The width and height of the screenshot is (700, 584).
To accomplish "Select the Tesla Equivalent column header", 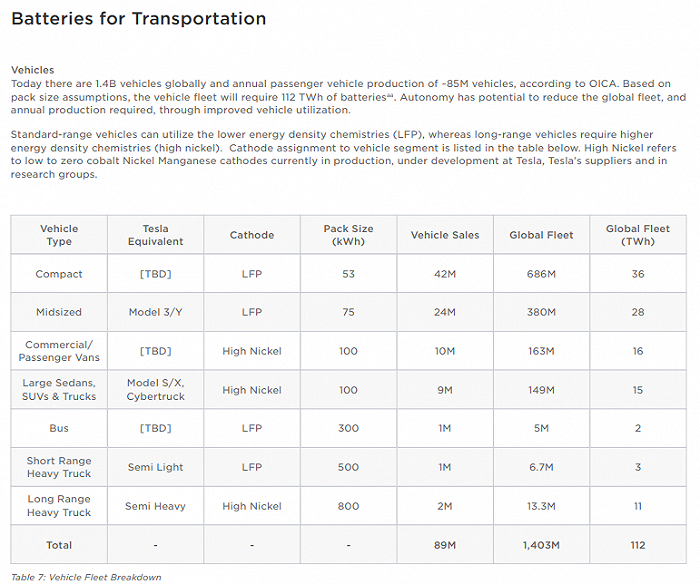I will click(155, 235).
